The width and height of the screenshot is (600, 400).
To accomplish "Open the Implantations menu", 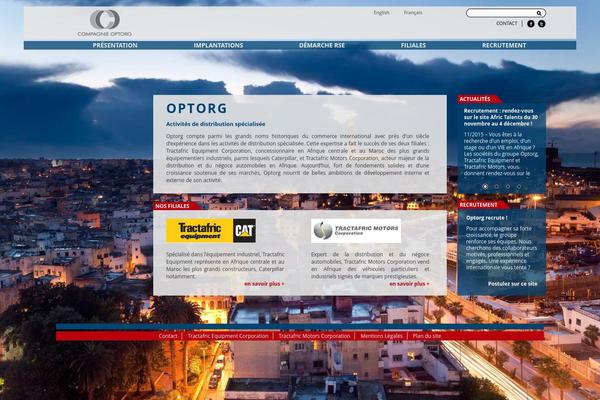I will pos(218,45).
